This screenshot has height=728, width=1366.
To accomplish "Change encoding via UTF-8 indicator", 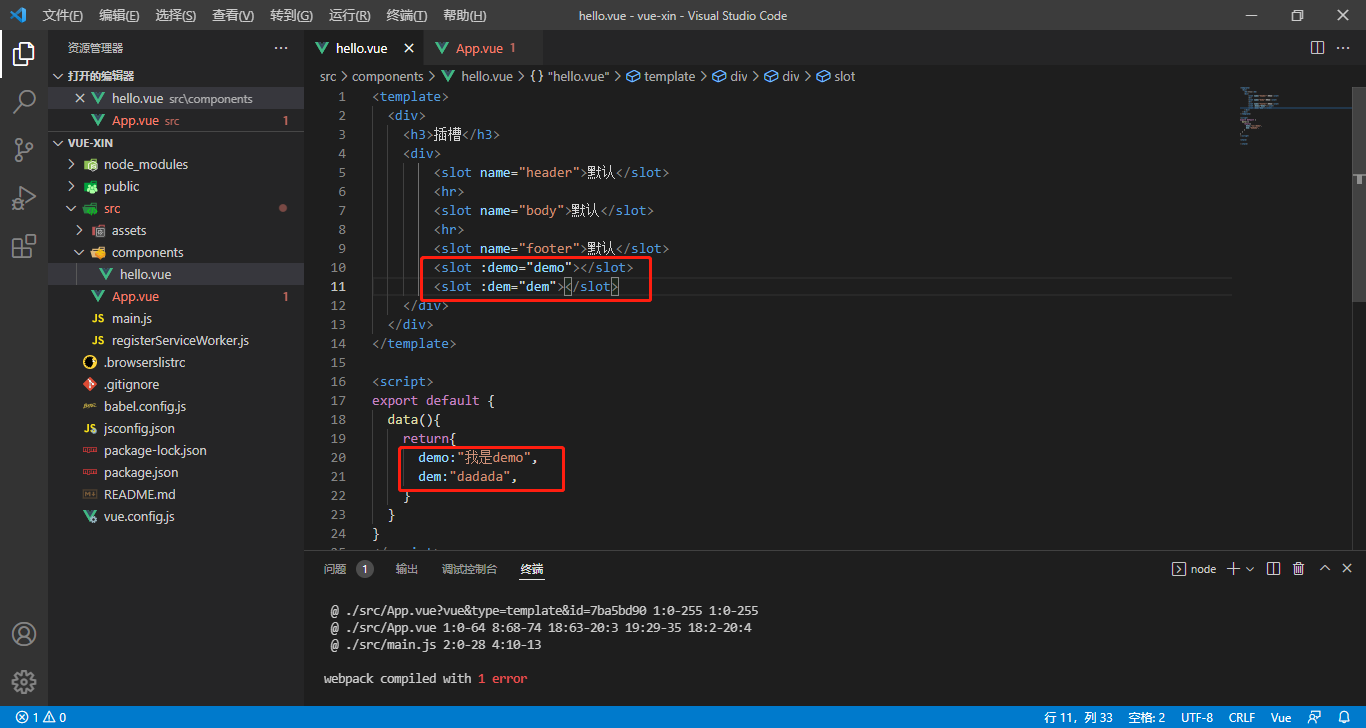I will coord(1196,717).
